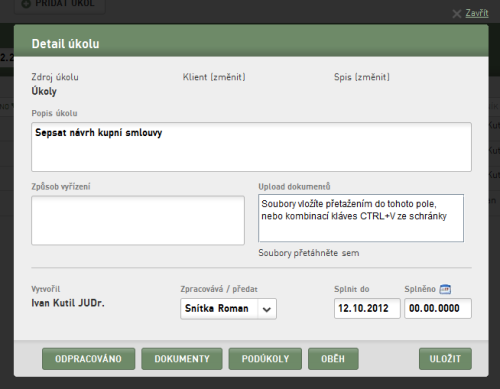Open the Podúkoly section
The height and width of the screenshot is (389, 500).
point(265,359)
